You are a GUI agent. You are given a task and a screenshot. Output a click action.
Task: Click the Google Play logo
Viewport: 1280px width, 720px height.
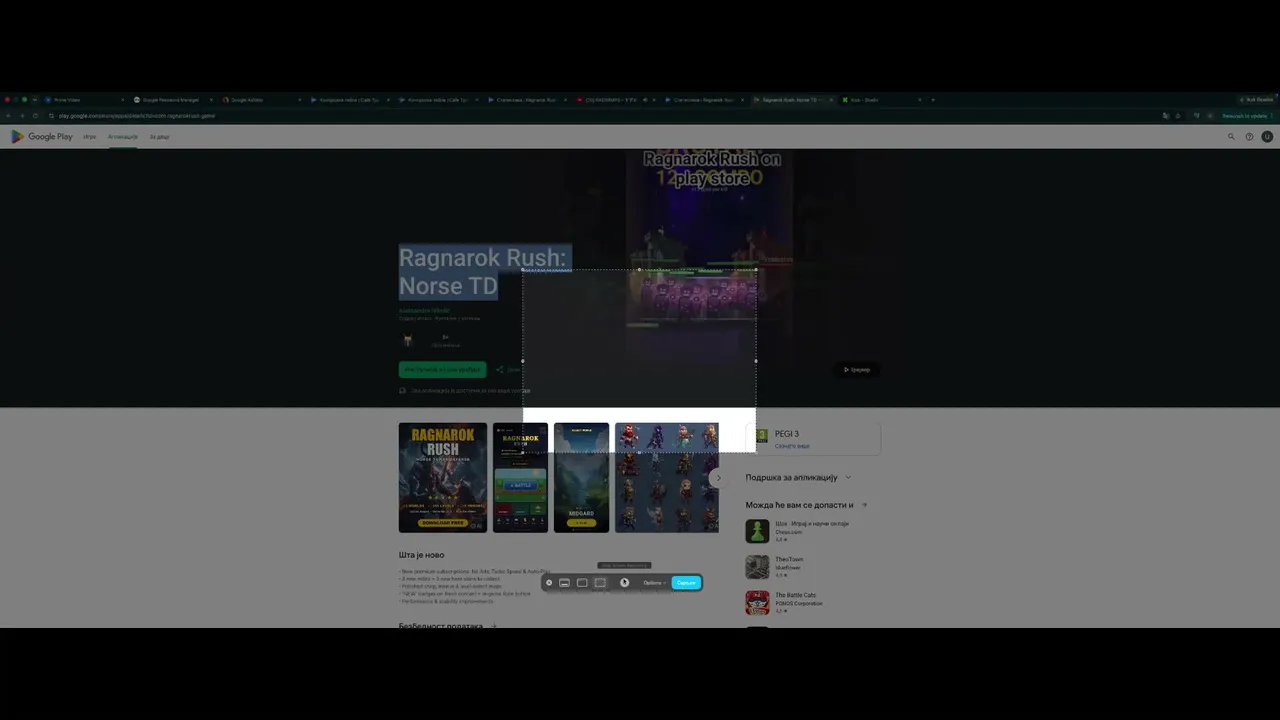(42, 137)
